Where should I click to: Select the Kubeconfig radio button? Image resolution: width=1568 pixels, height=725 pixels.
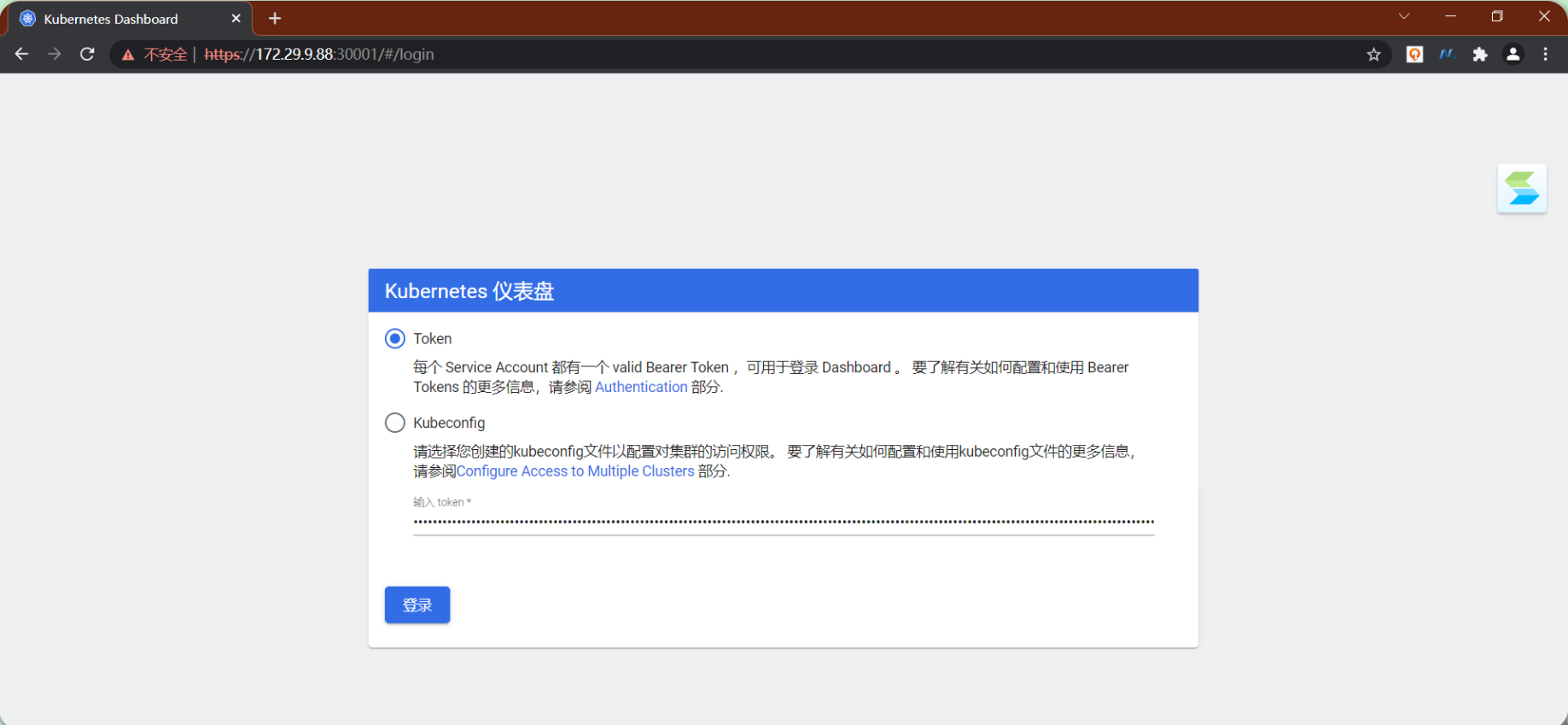click(394, 423)
